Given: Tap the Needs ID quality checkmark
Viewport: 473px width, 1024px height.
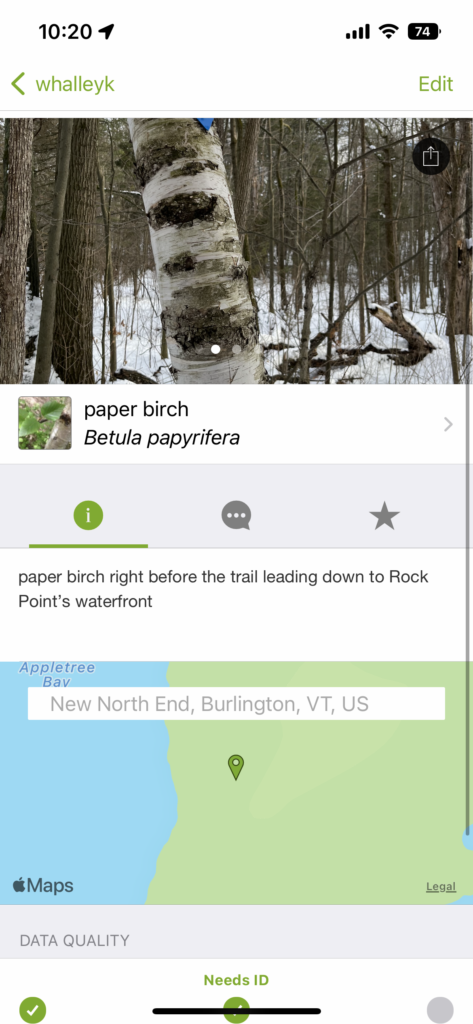Looking at the screenshot, I should [x=236, y=1010].
